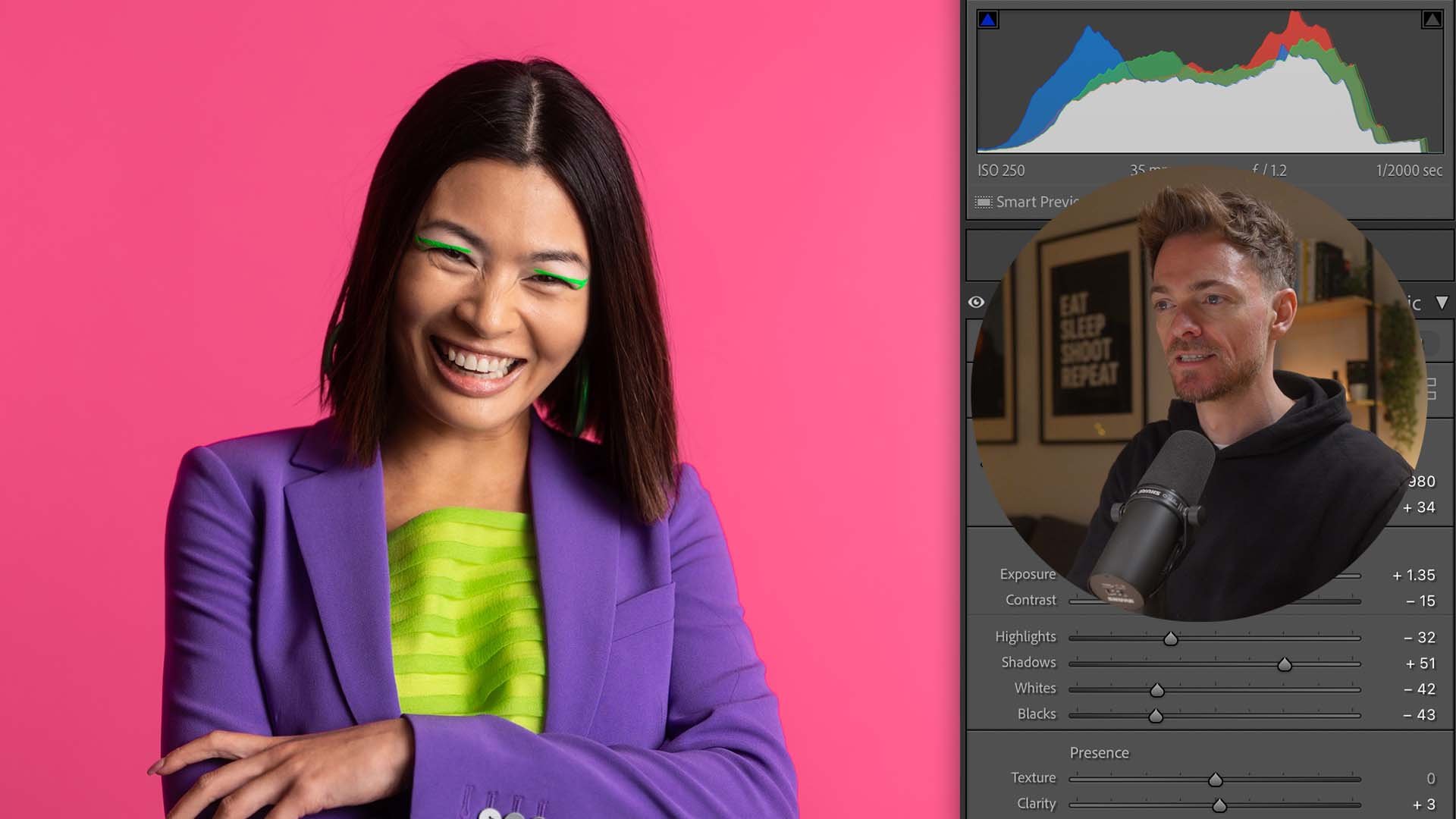Click the Exposure value +1.35 field
The width and height of the screenshot is (1456, 819).
click(x=1414, y=576)
